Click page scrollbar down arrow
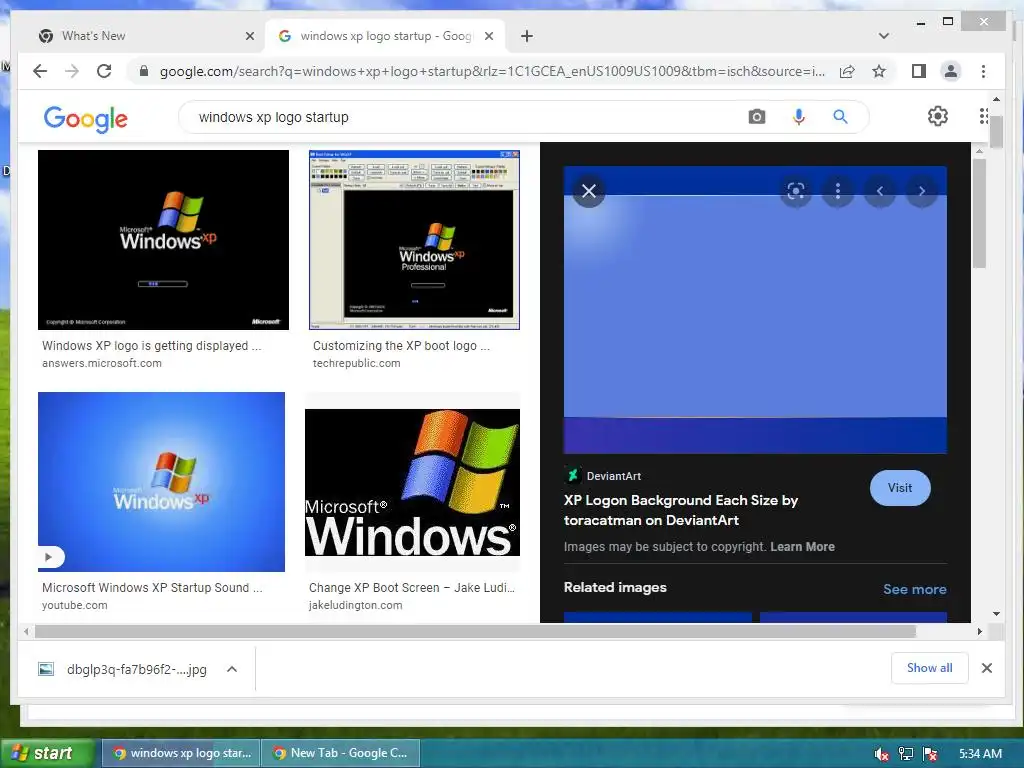The width and height of the screenshot is (1024, 768). pyautogui.click(x=996, y=614)
